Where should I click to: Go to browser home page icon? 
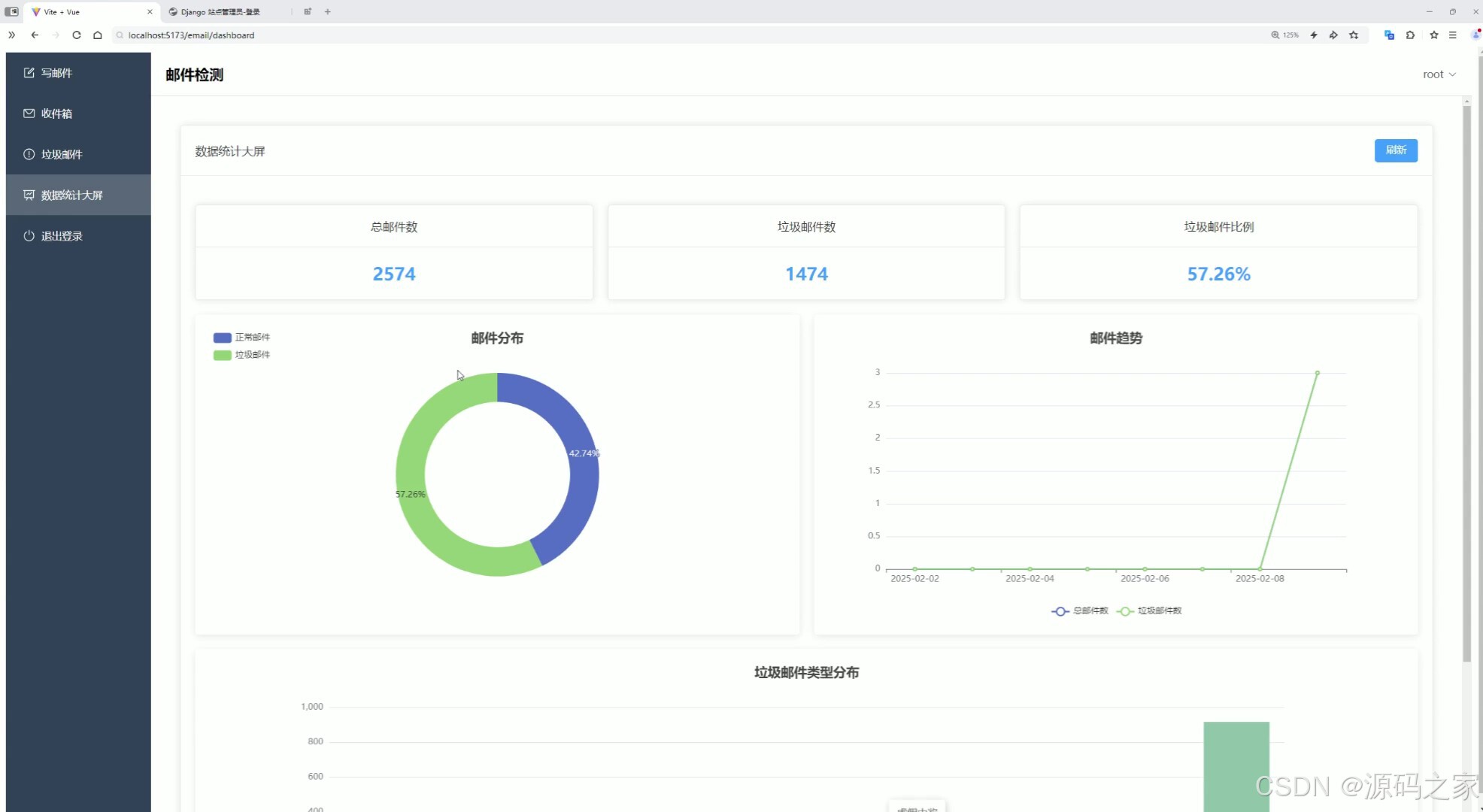[x=98, y=35]
